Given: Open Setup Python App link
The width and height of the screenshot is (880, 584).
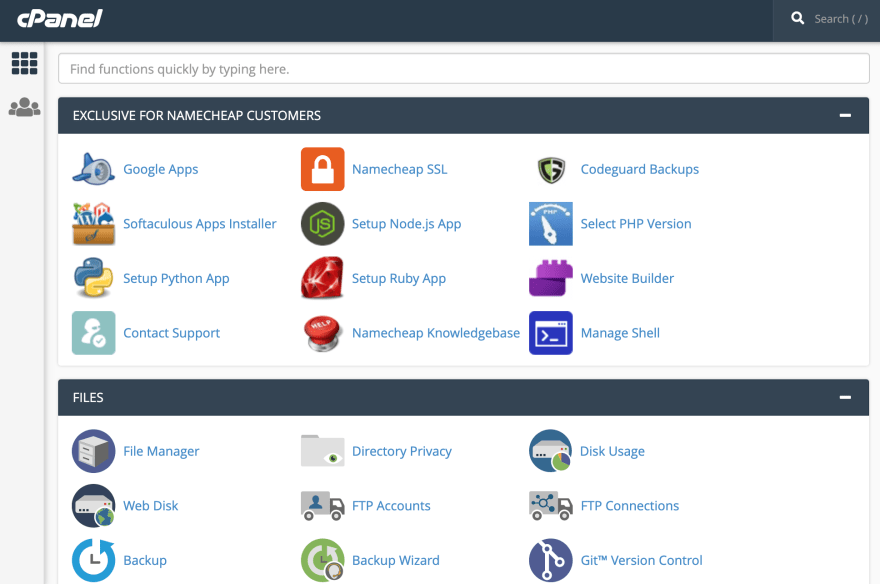Looking at the screenshot, I should pyautogui.click(x=176, y=278).
